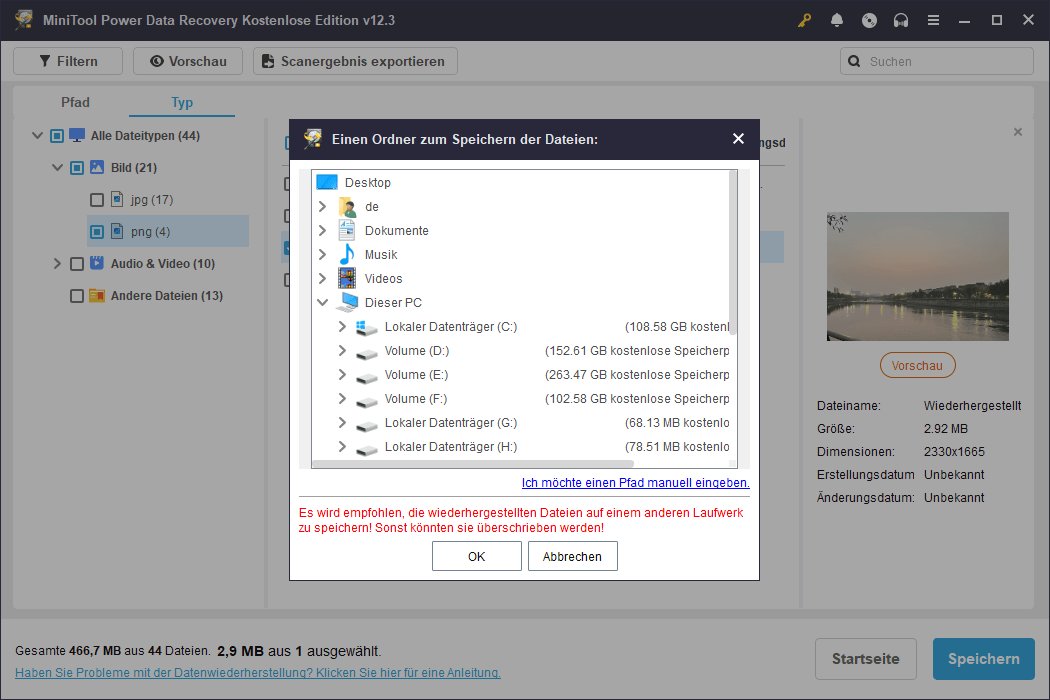Expand the 'de' folder in dialog
The image size is (1050, 700).
coord(322,206)
